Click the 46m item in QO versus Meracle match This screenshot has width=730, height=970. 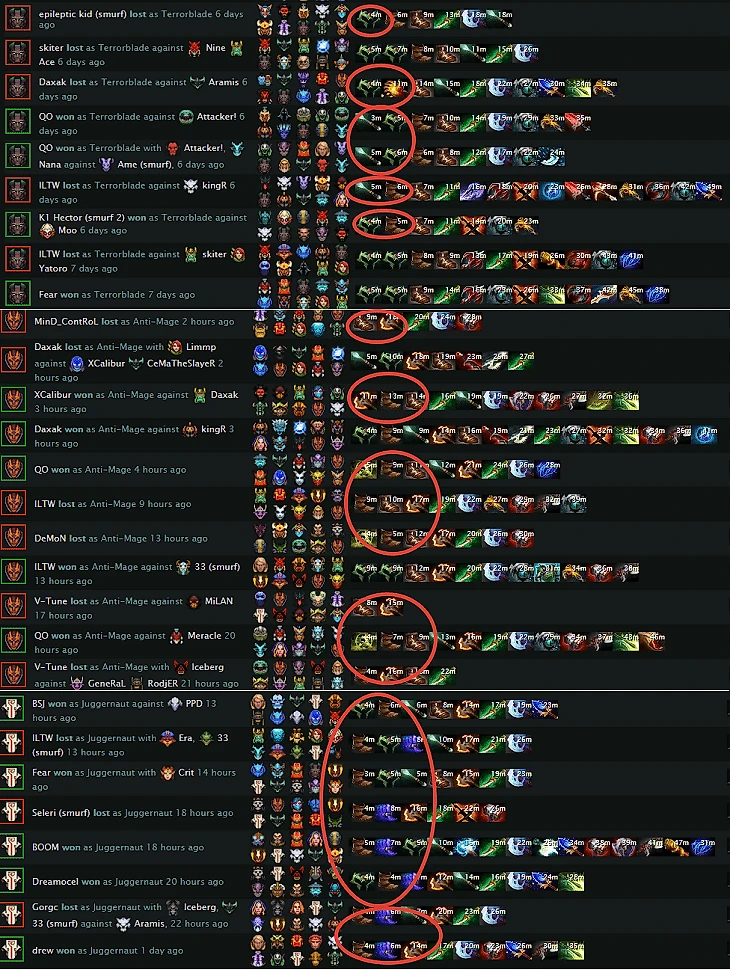(652, 640)
